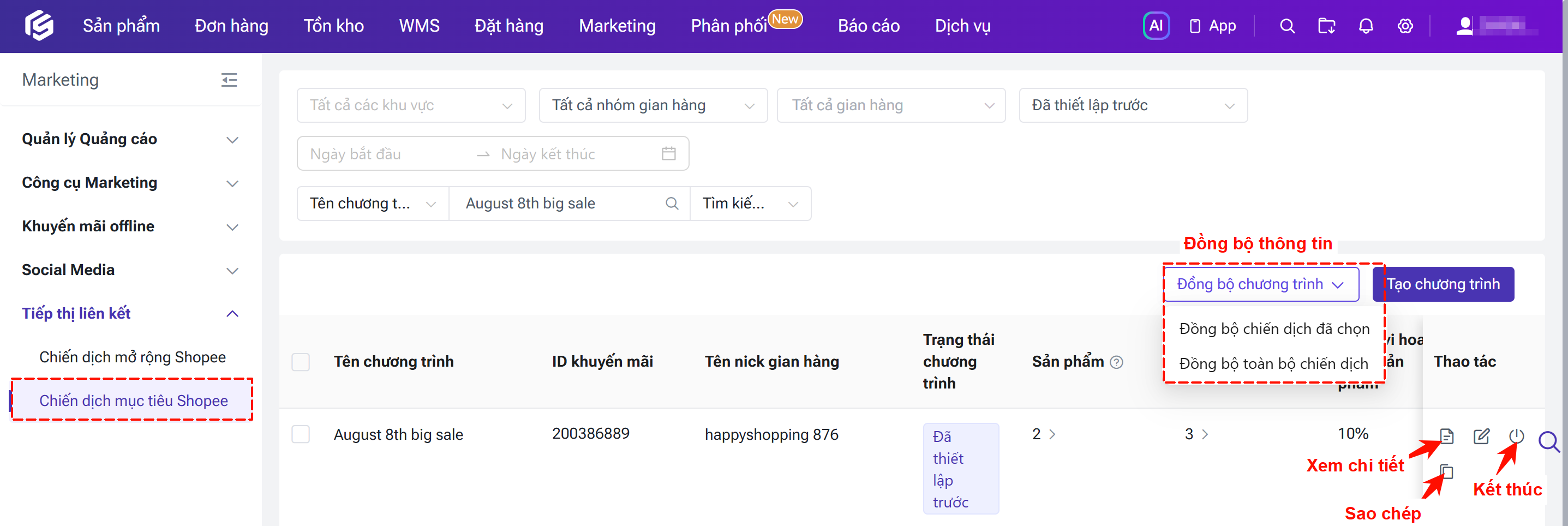The width and height of the screenshot is (1568, 526).
Task: Open Đơn hàng top menu
Action: pos(231,26)
